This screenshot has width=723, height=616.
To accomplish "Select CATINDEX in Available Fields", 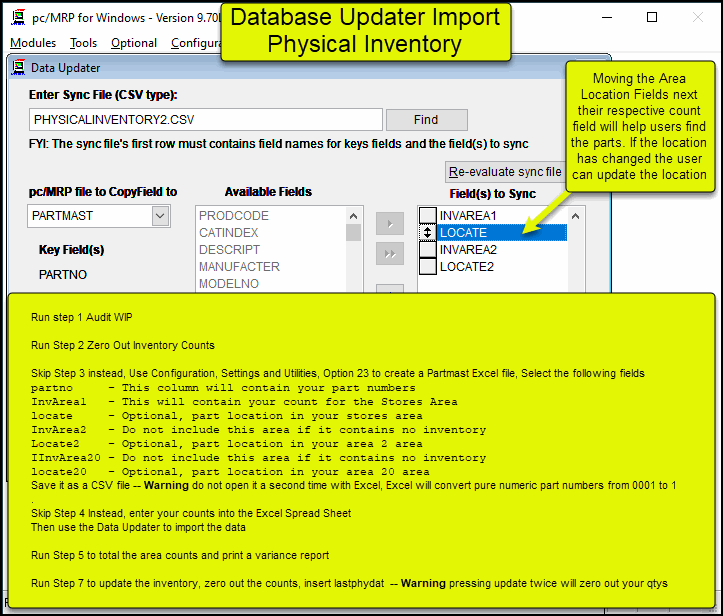I will 229,233.
